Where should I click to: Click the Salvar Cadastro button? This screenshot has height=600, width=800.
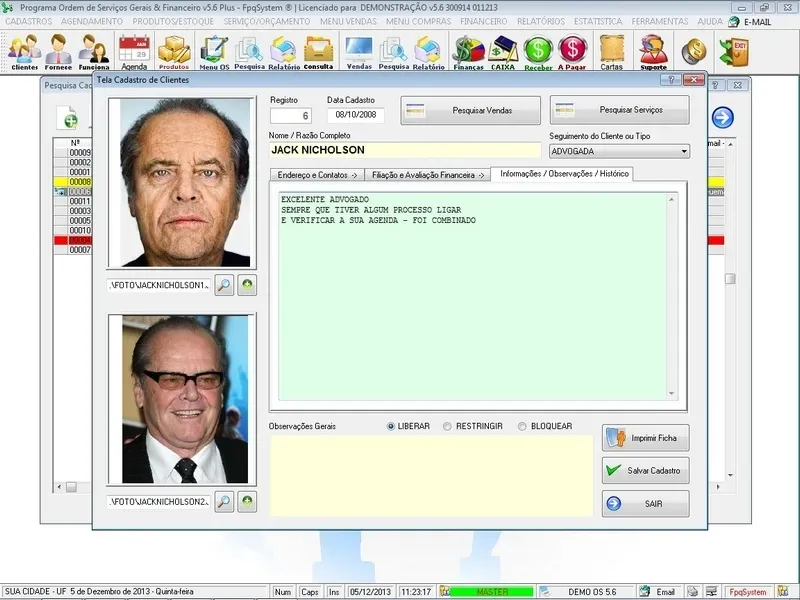(x=645, y=470)
